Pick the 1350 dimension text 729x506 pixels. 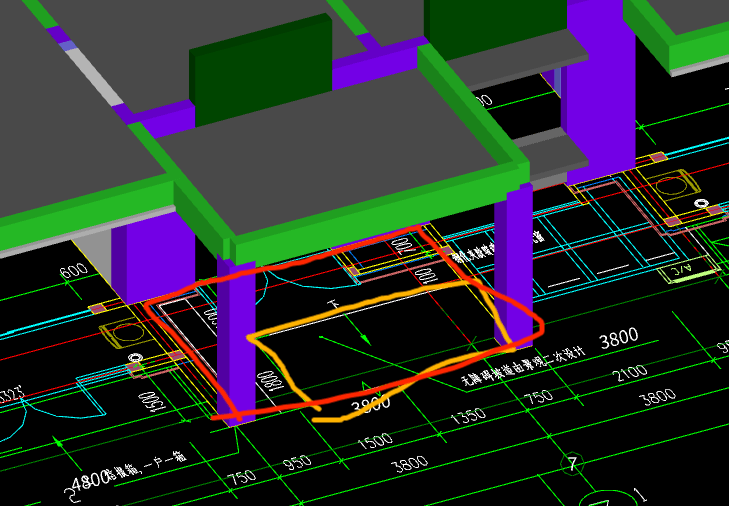pos(468,416)
